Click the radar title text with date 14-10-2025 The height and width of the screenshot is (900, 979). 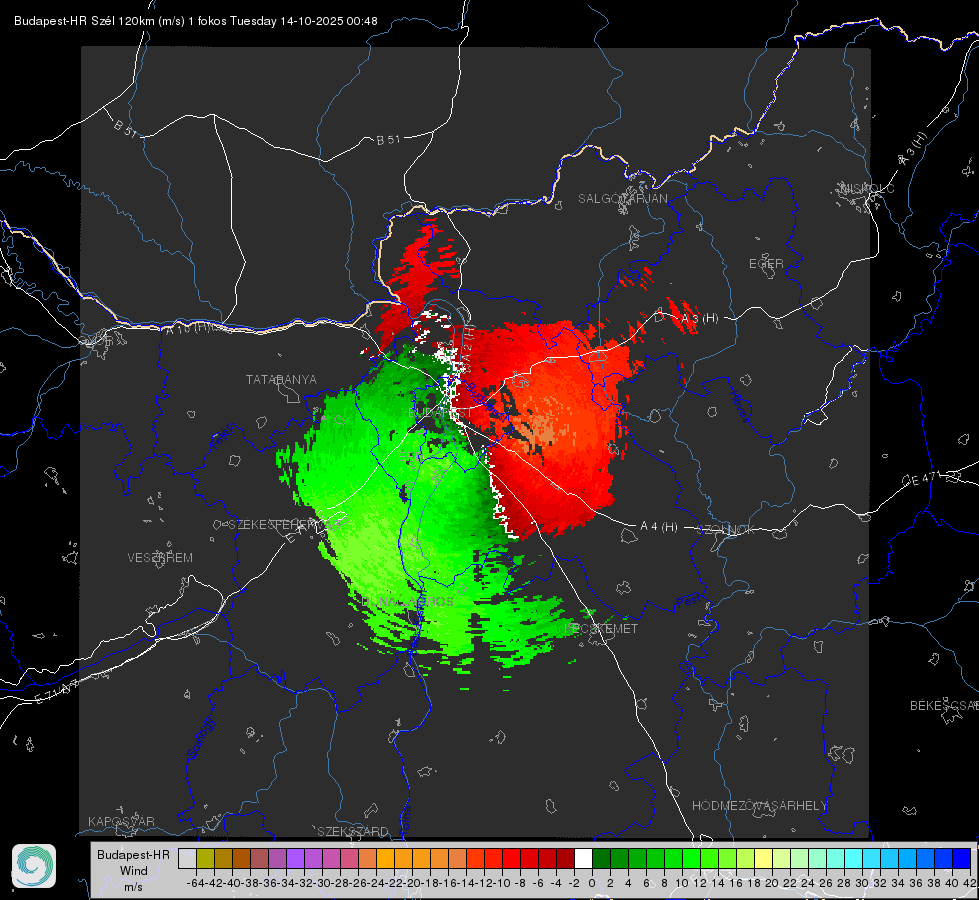point(195,21)
